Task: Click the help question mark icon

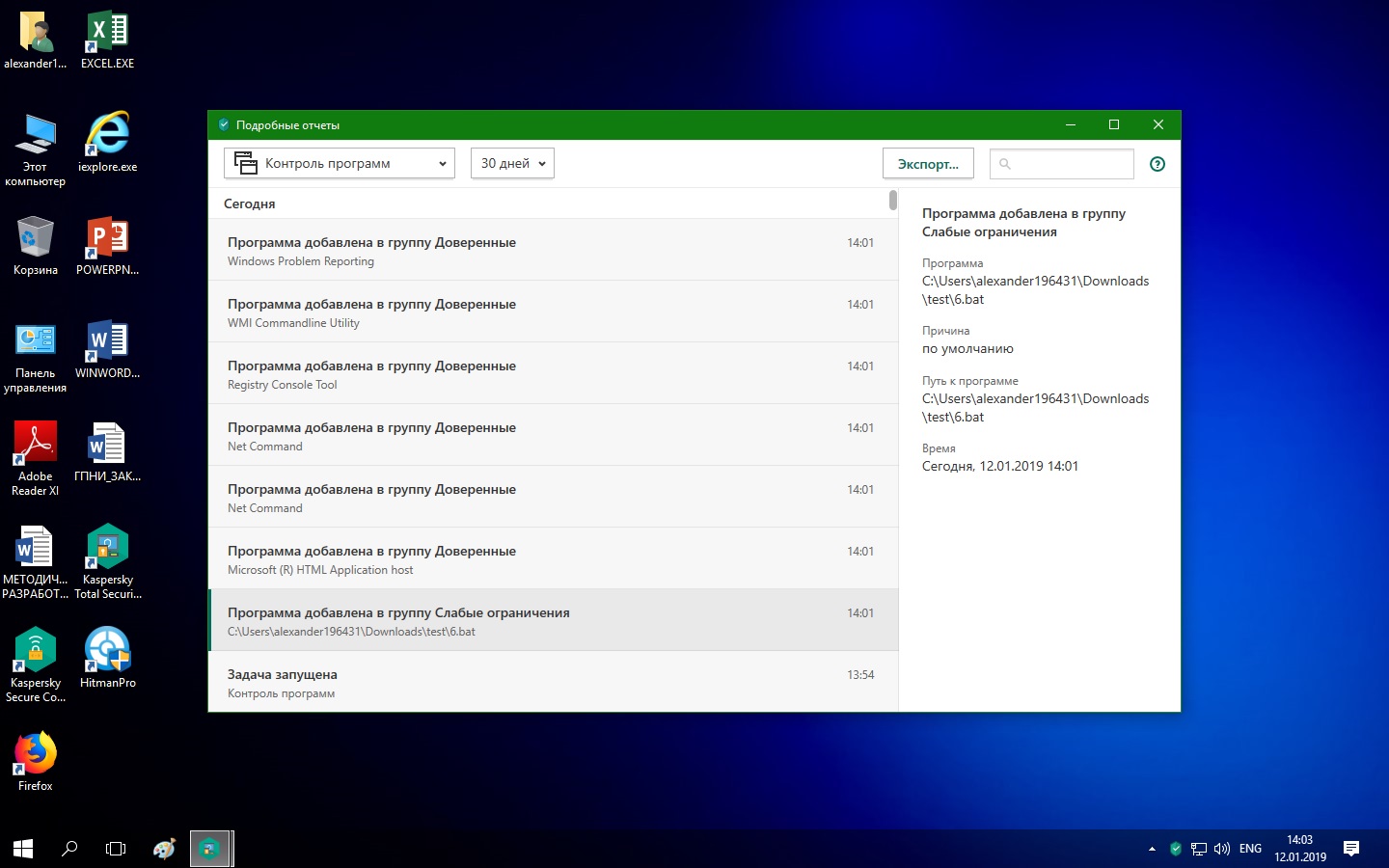Action: (x=1157, y=164)
